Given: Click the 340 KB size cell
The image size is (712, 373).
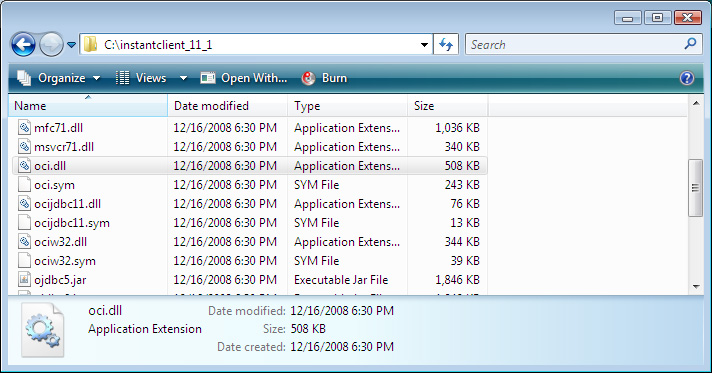Looking at the screenshot, I should (462, 147).
